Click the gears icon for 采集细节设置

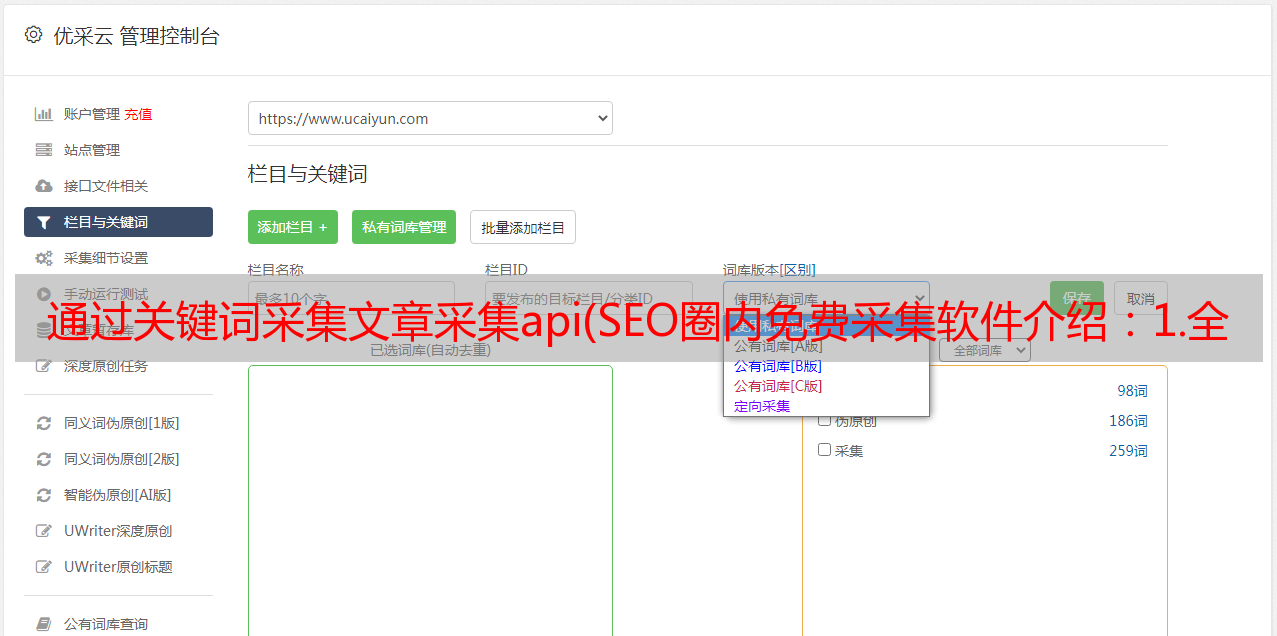43,258
